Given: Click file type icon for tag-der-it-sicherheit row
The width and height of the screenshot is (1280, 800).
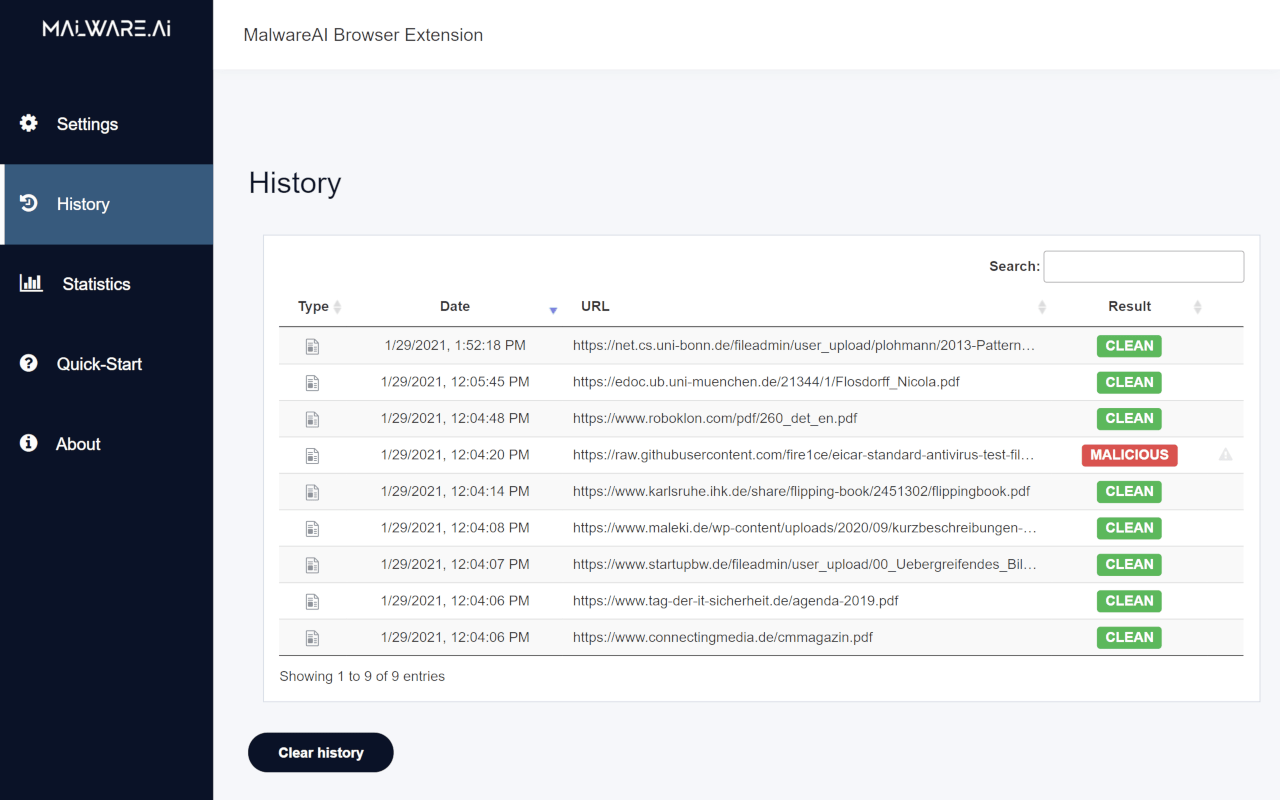Looking at the screenshot, I should click(312, 601).
